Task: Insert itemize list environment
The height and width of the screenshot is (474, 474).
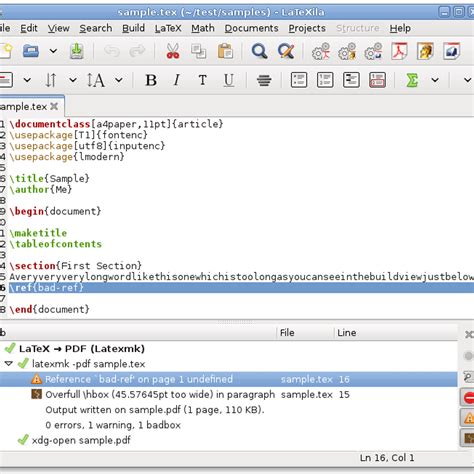Action: tap(299, 80)
